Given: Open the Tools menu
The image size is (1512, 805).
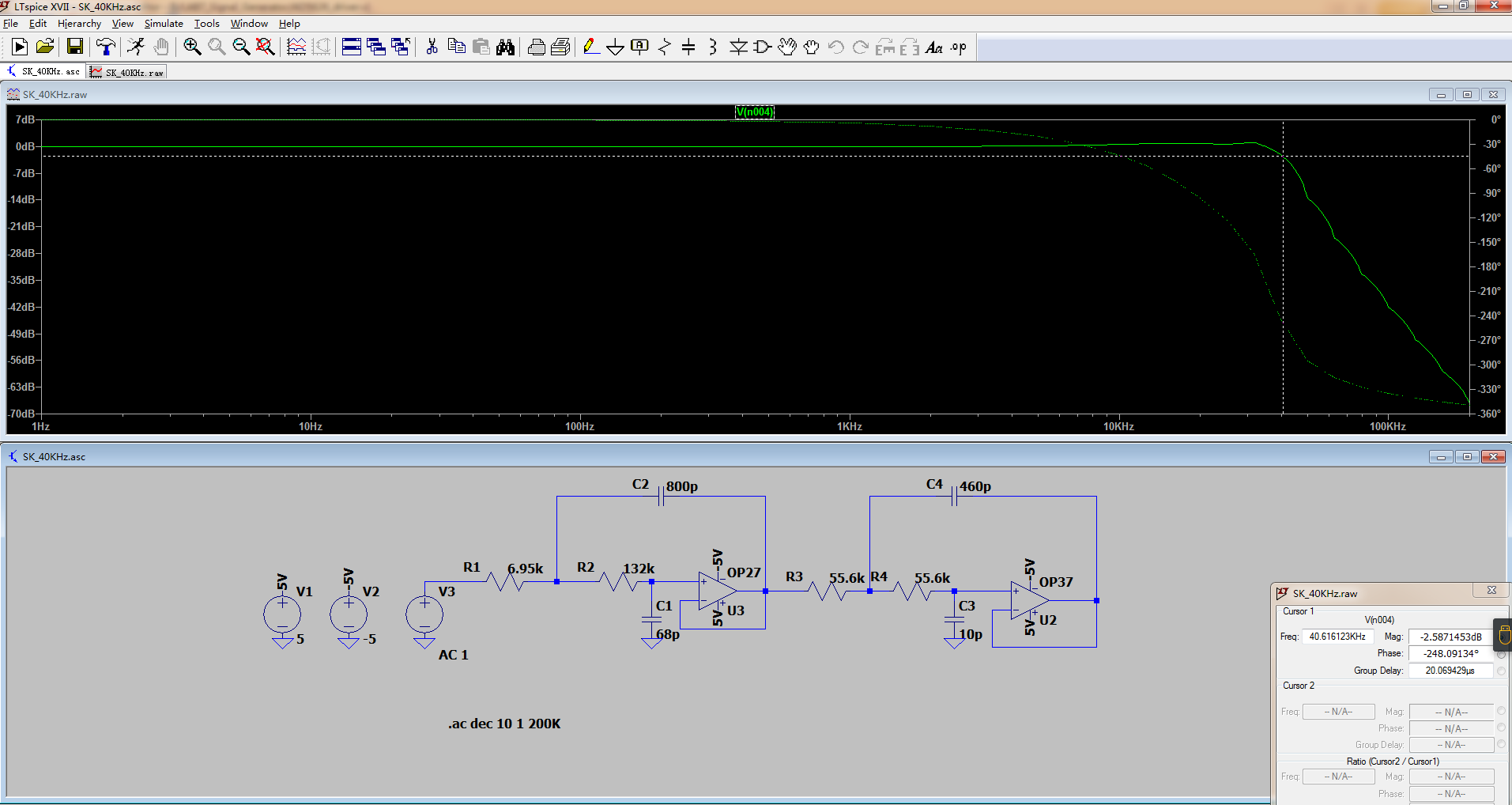Looking at the screenshot, I should [x=207, y=24].
